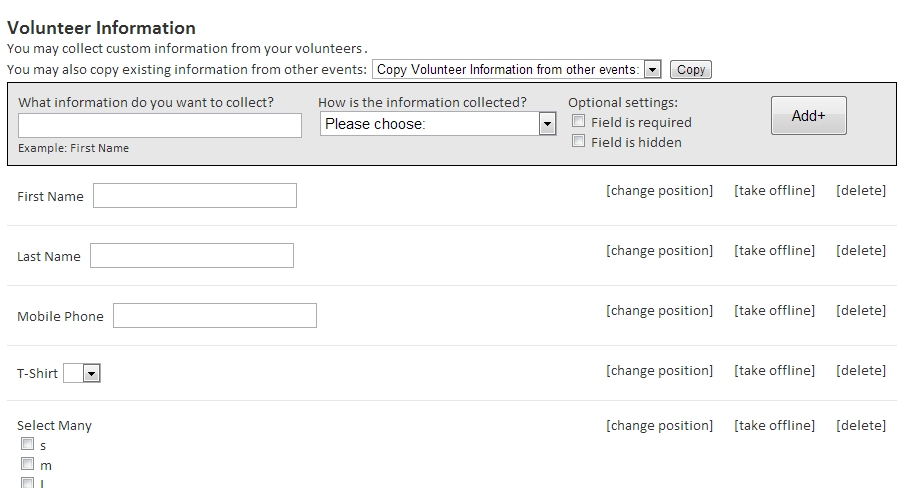
Task: Click into 'What information do you want to collect' field
Action: 160,125
